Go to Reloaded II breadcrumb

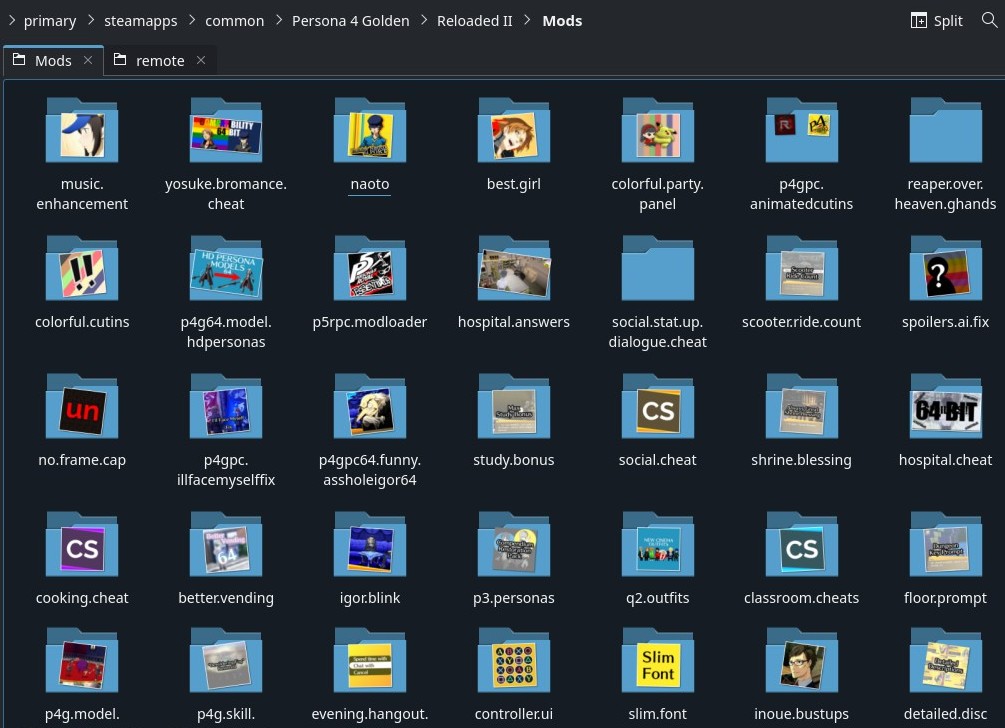point(474,21)
